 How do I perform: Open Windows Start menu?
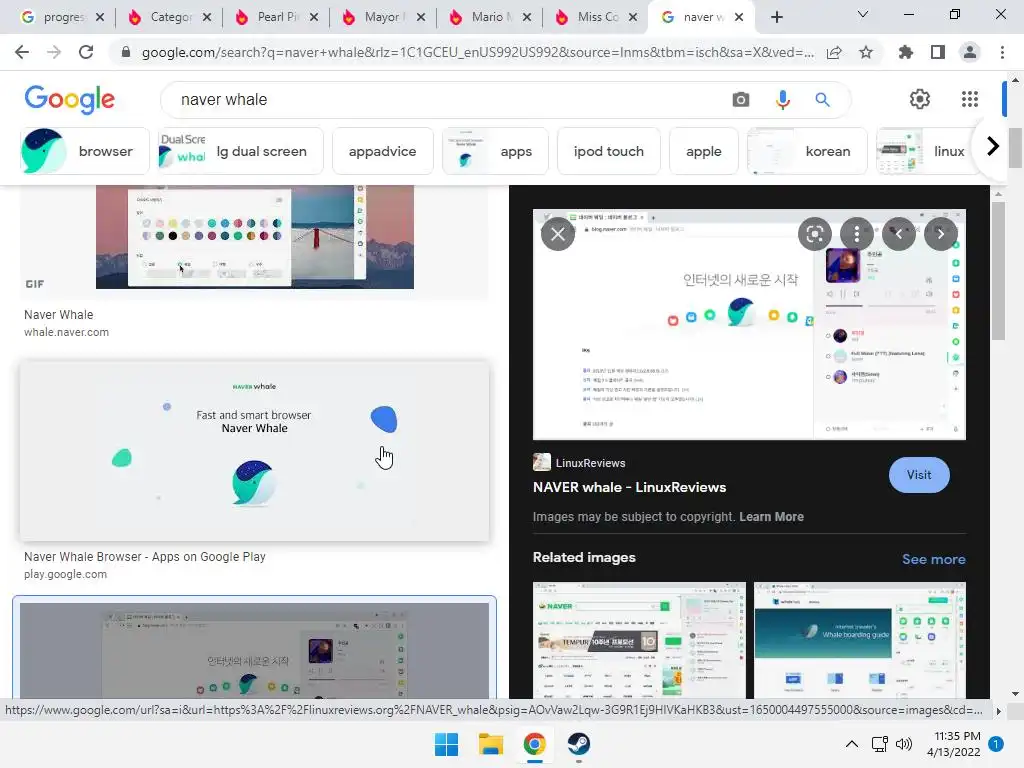(447, 744)
